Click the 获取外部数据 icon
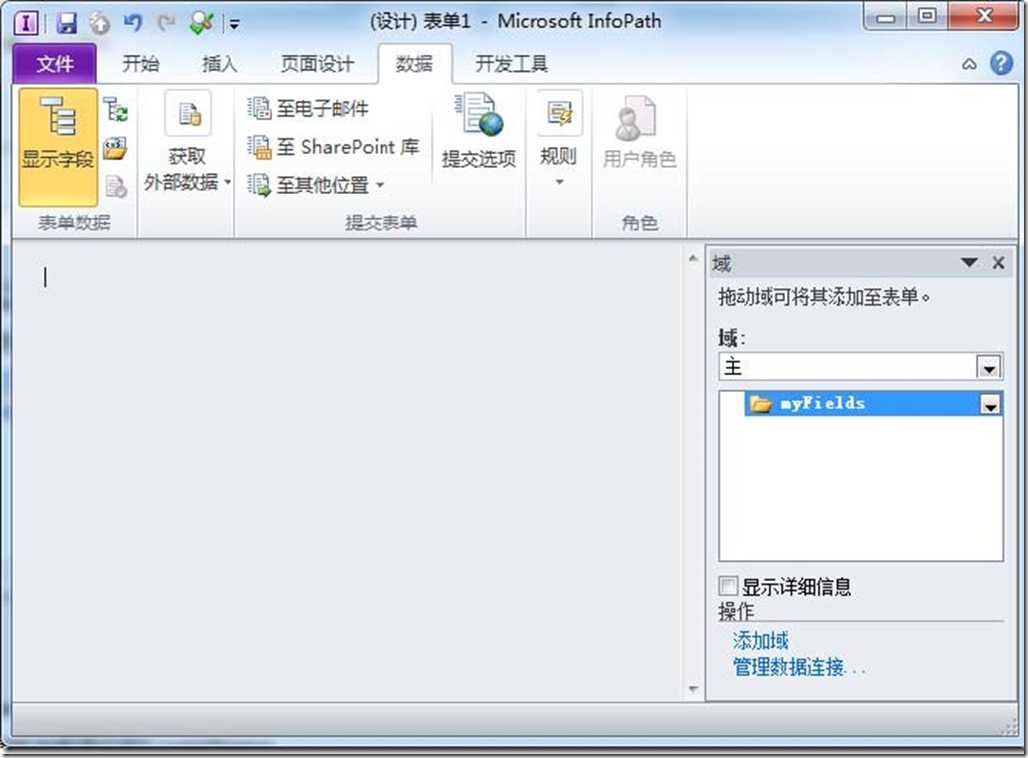This screenshot has width=1028, height=758. 188,113
